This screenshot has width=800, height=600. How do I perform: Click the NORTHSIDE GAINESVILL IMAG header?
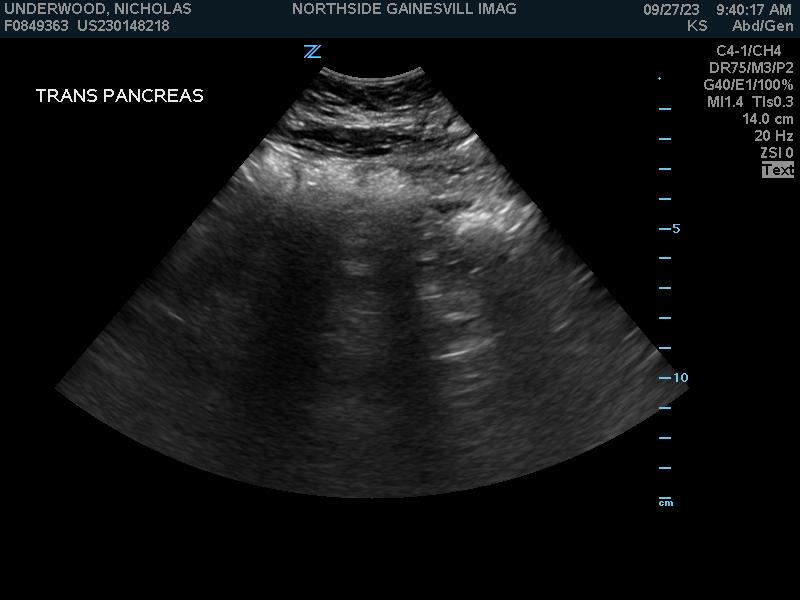[404, 9]
